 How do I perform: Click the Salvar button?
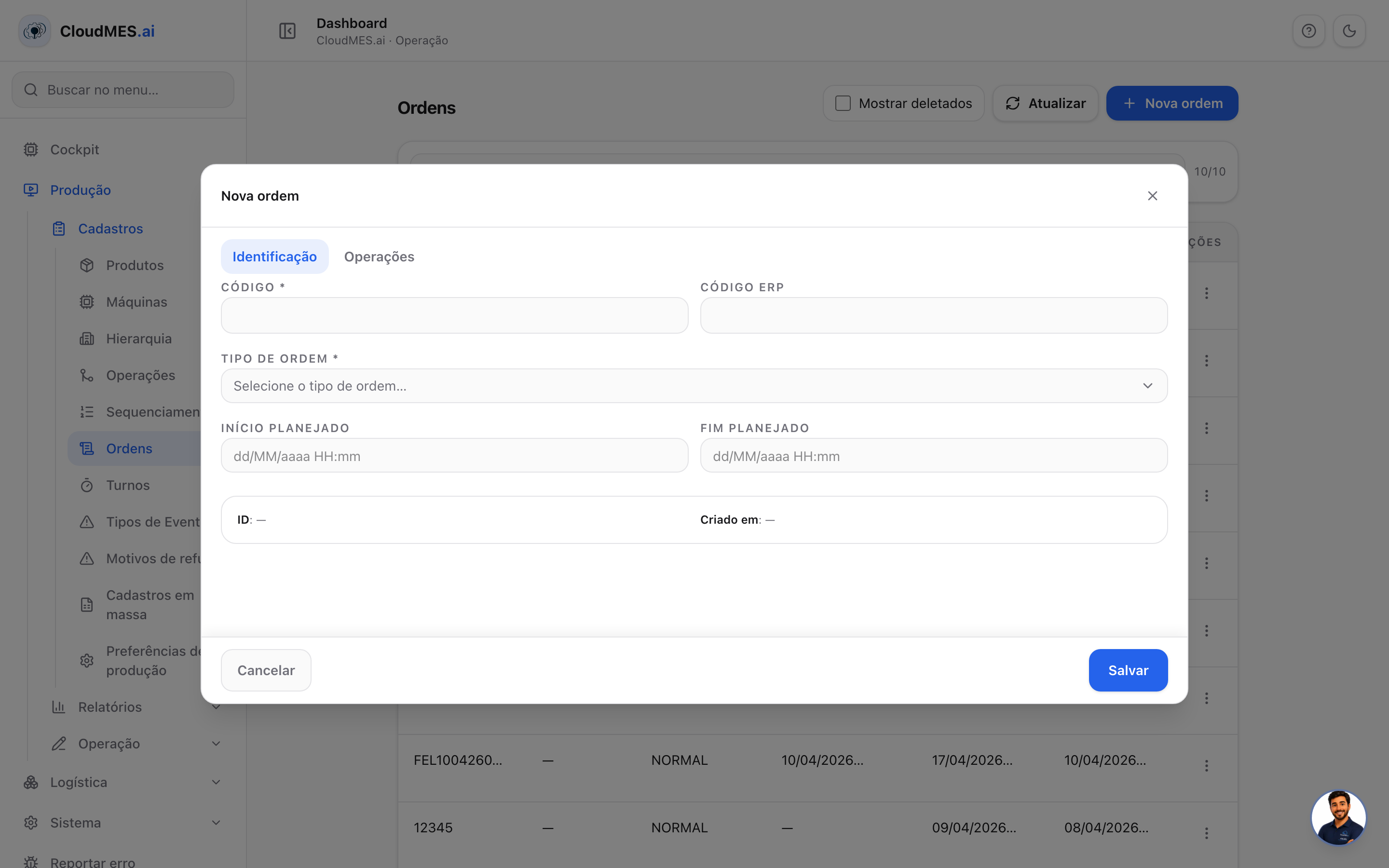[x=1128, y=670]
